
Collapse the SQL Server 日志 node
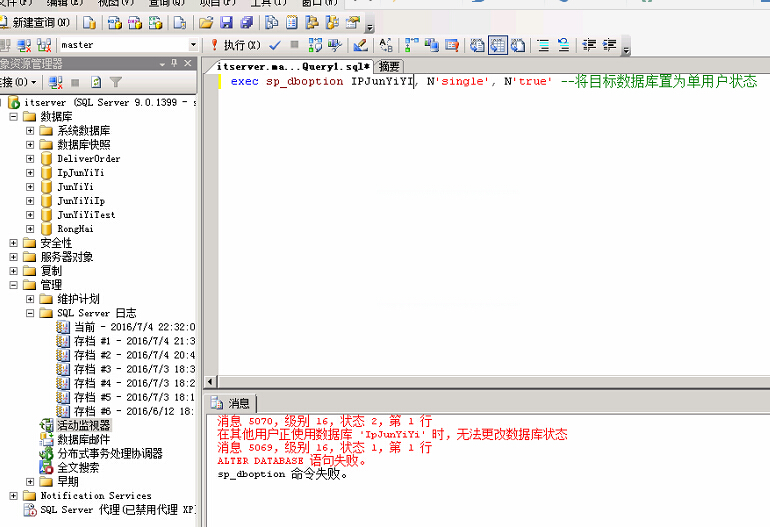(x=30, y=313)
